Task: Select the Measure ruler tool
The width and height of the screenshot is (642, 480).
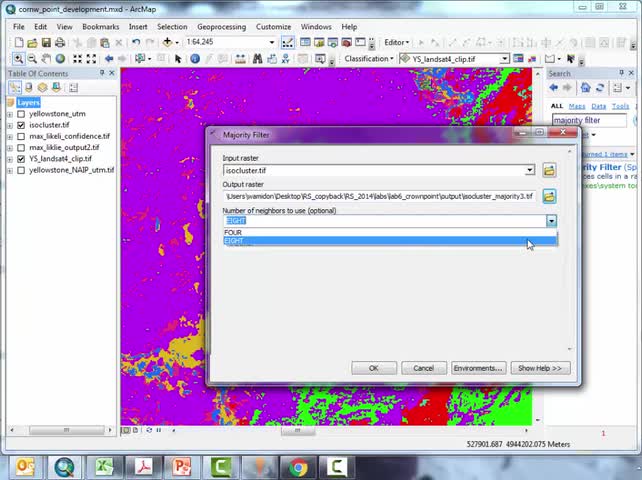Action: 240,59
